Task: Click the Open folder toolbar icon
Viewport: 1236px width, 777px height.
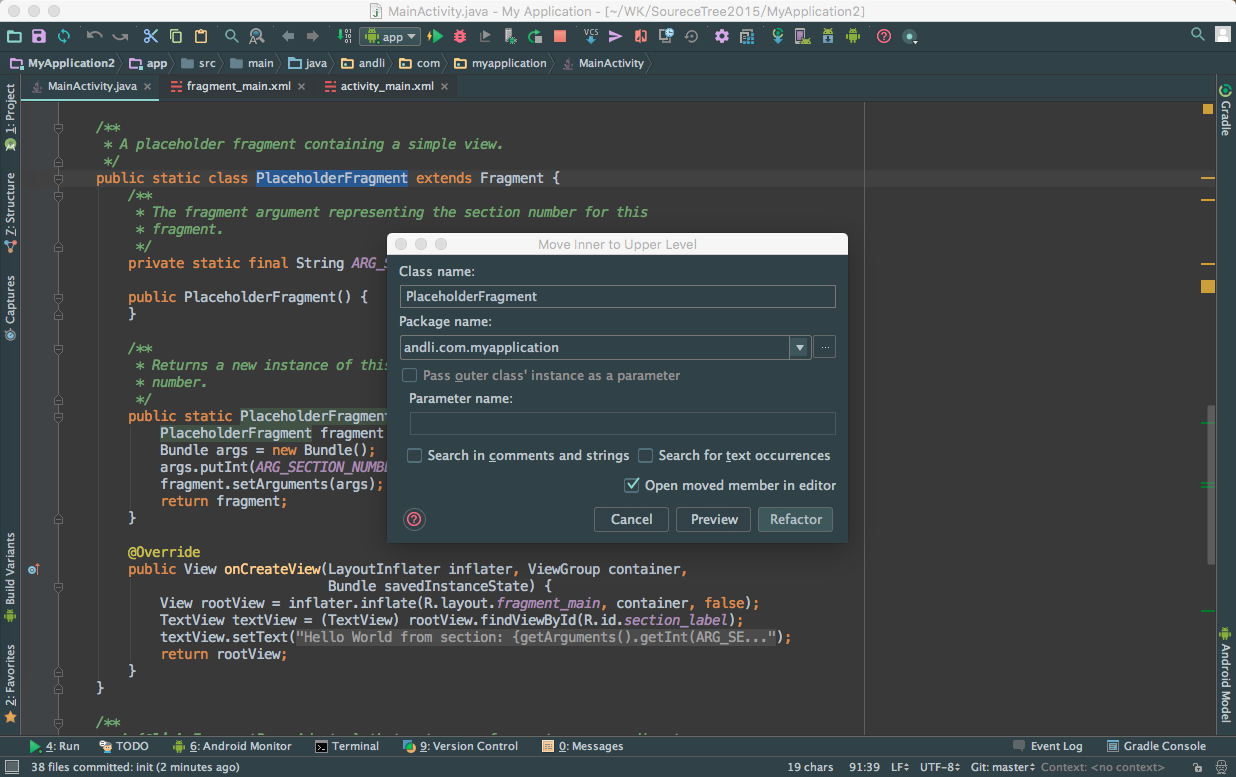Action: 14,36
